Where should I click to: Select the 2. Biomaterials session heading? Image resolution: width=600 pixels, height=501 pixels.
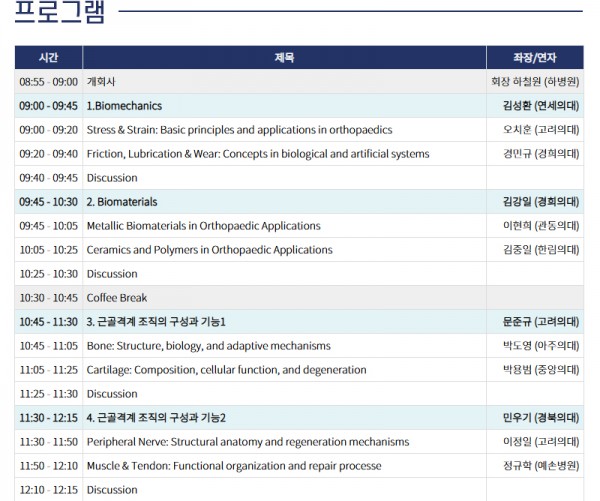122,202
